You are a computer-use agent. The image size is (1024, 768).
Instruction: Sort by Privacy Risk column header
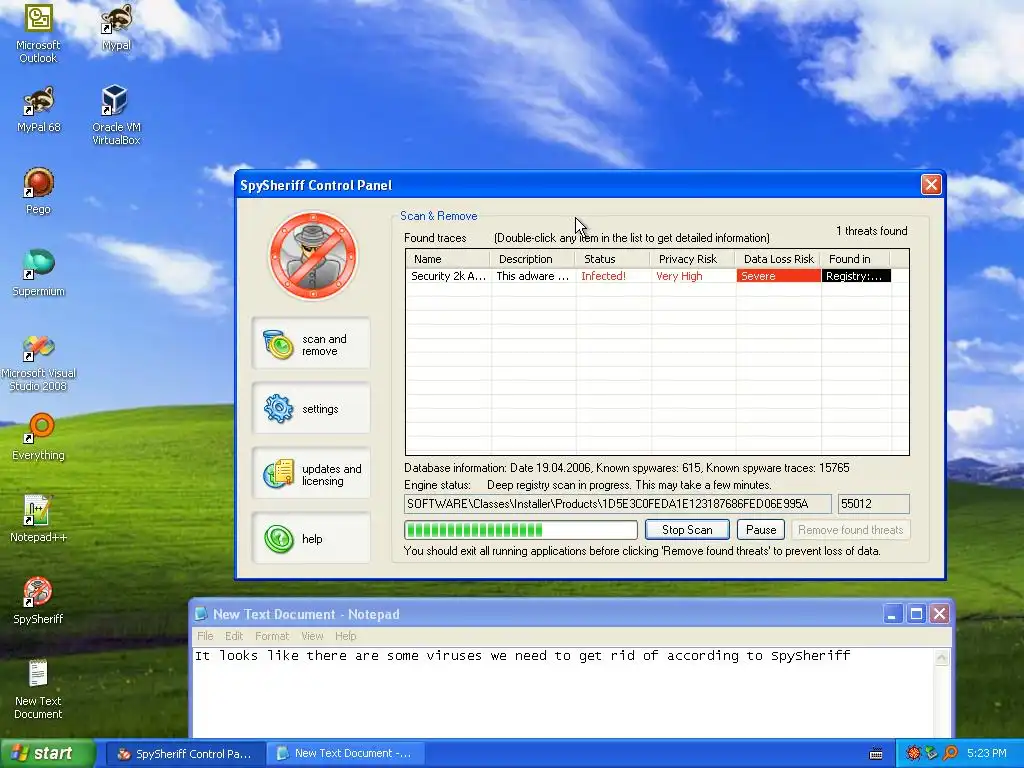pos(692,259)
